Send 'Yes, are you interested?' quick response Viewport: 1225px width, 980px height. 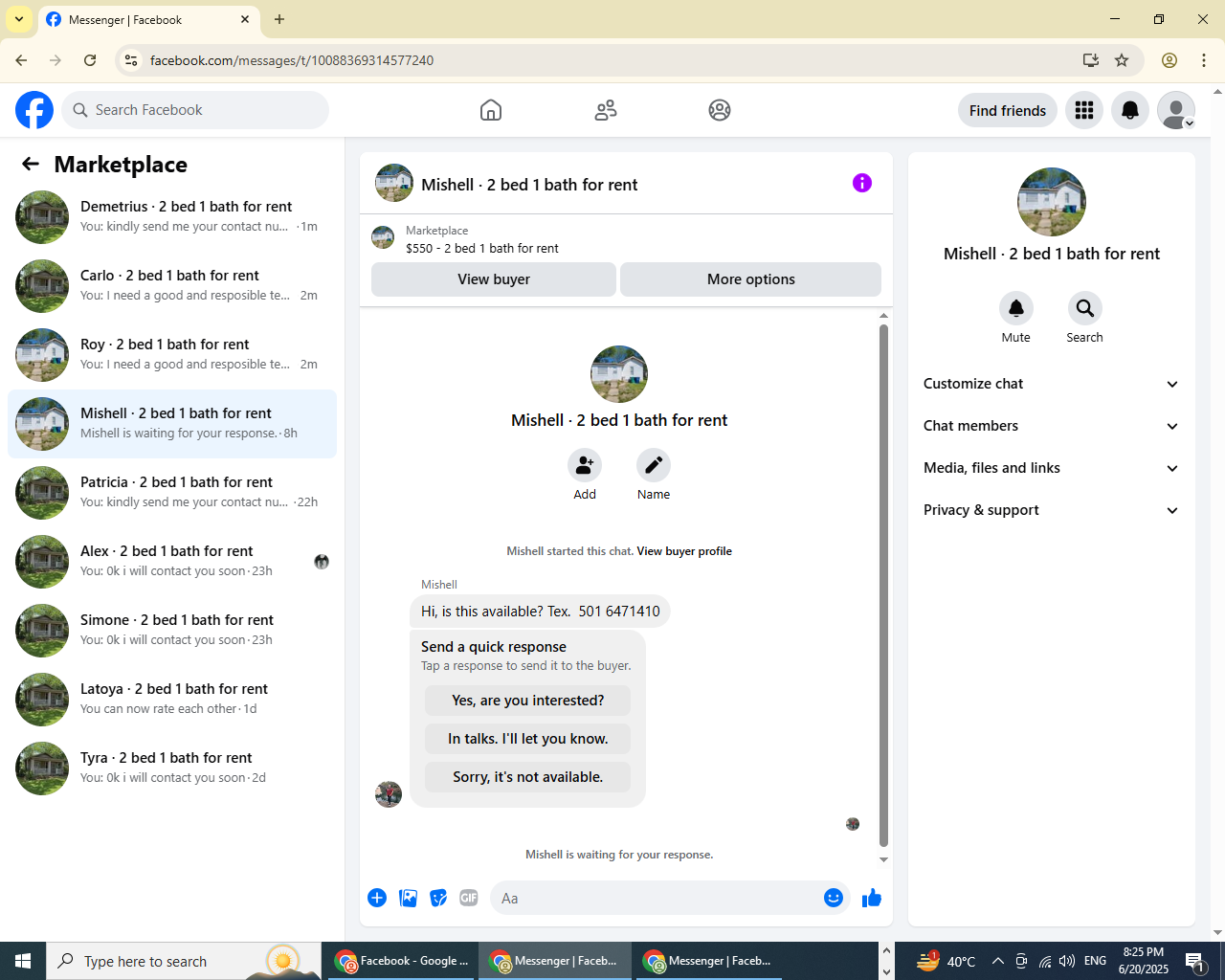pos(528,701)
